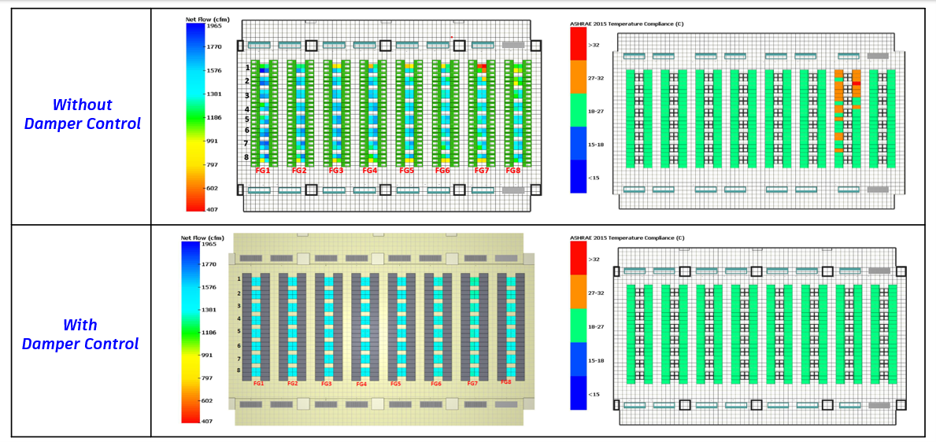Click the 797 value on without-damper flow legend
The width and height of the screenshot is (936, 442).
[213, 164]
